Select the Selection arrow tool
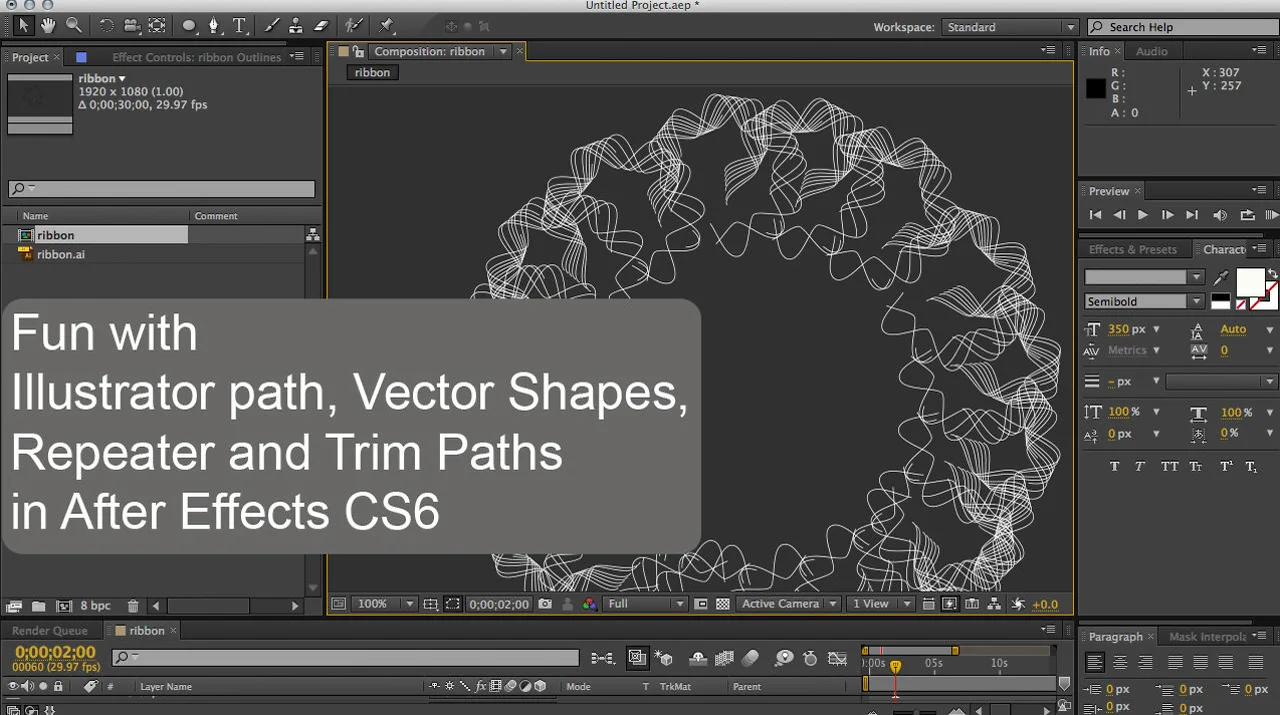 click(x=23, y=25)
